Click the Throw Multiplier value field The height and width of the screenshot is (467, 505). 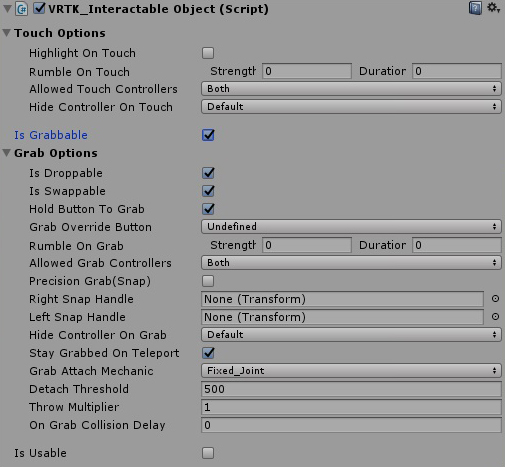351,407
